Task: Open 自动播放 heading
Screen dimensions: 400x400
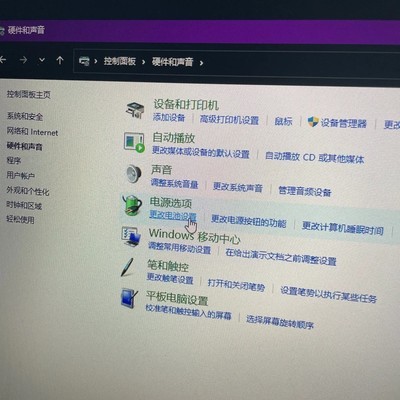Action: coord(174,138)
